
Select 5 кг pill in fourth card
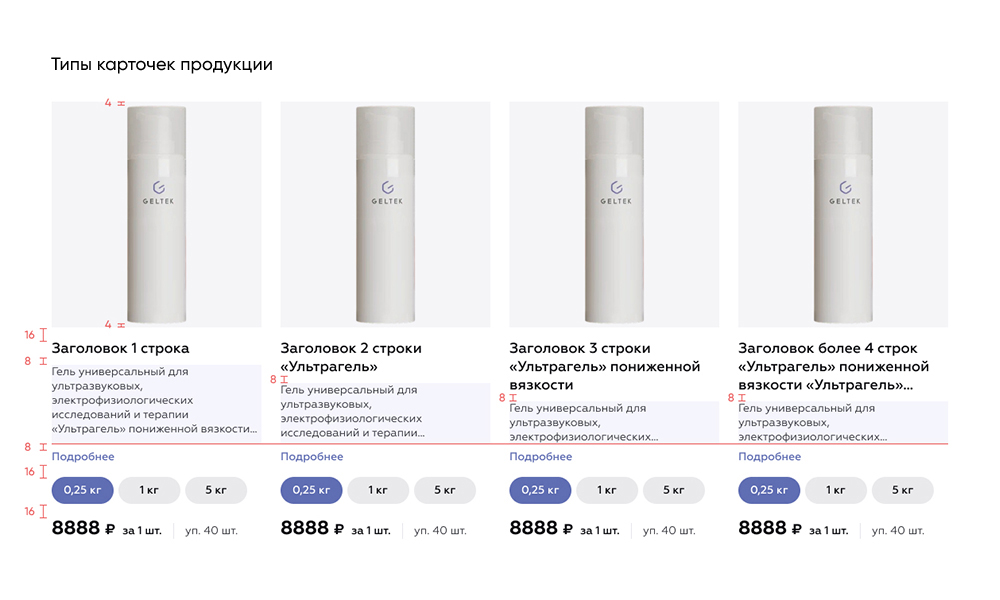903,490
